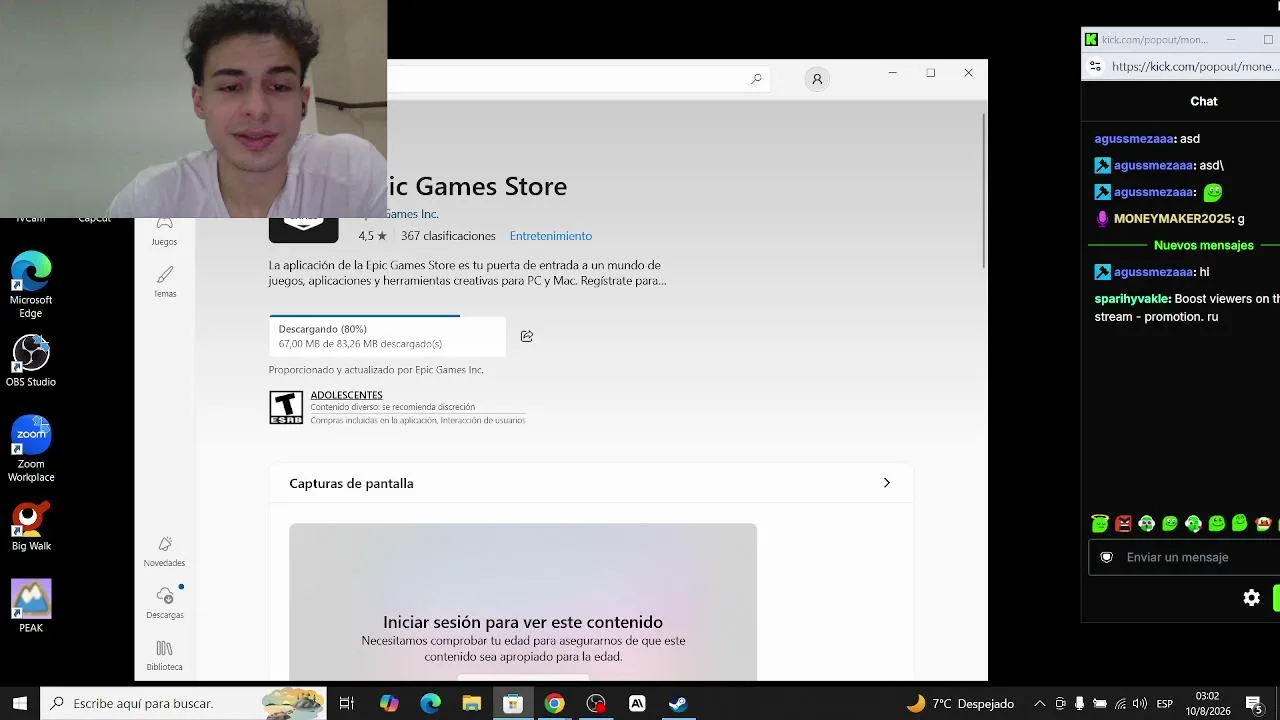The height and width of the screenshot is (720, 1280).
Task: Click 'Iniciar sesión para ver este contenido' heading
Action: click(x=523, y=622)
